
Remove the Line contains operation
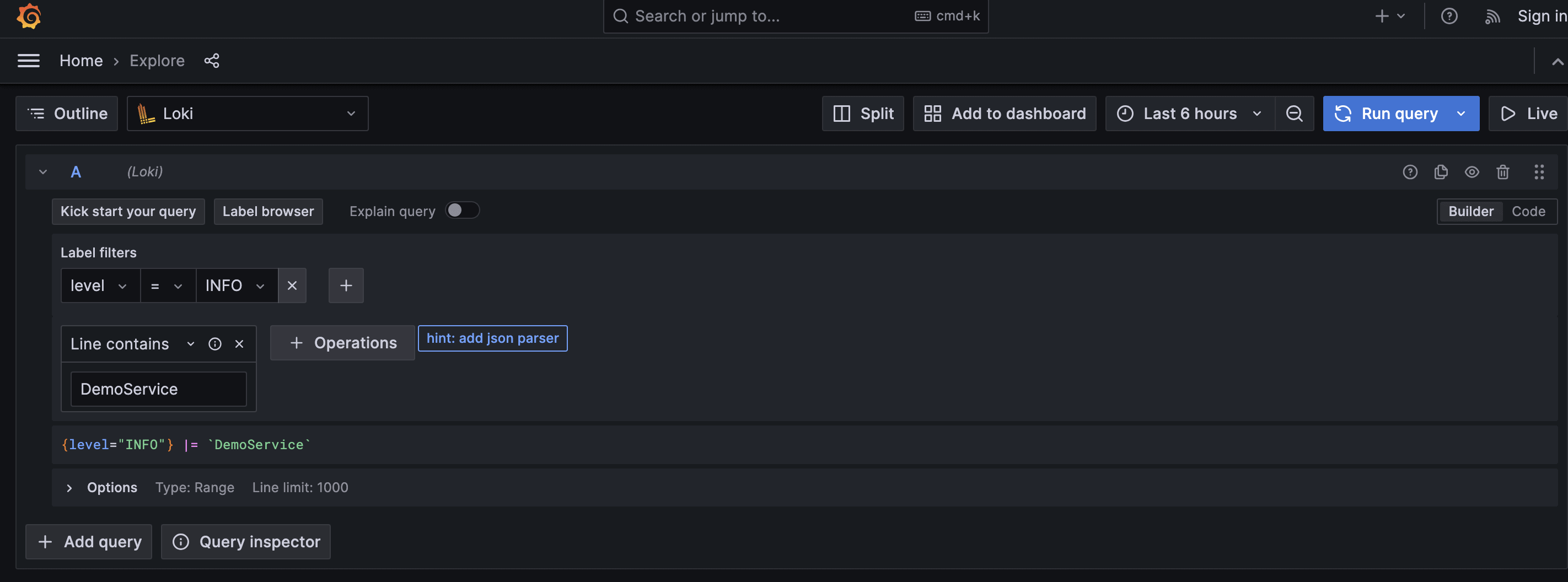(x=239, y=344)
